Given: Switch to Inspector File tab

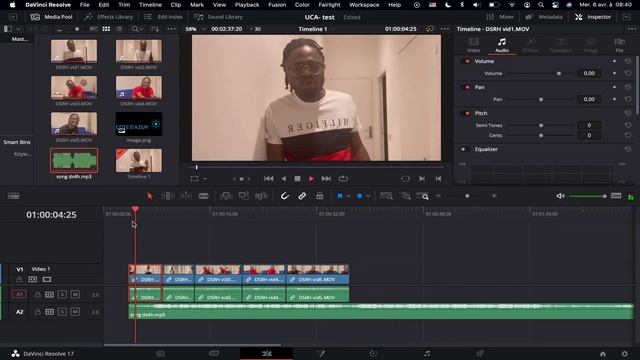Looking at the screenshot, I should (620, 45).
